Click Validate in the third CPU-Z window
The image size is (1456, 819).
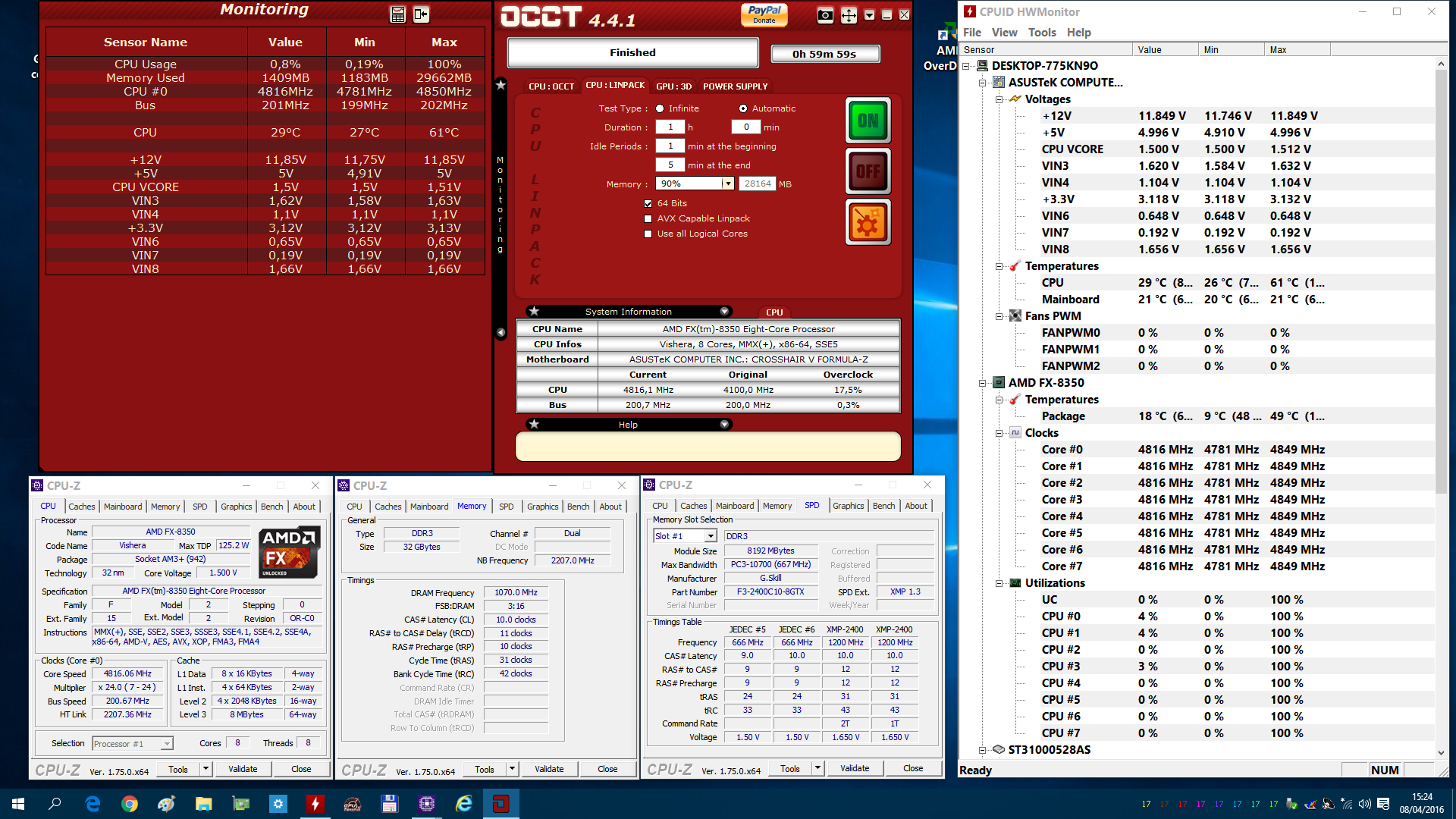point(855,768)
